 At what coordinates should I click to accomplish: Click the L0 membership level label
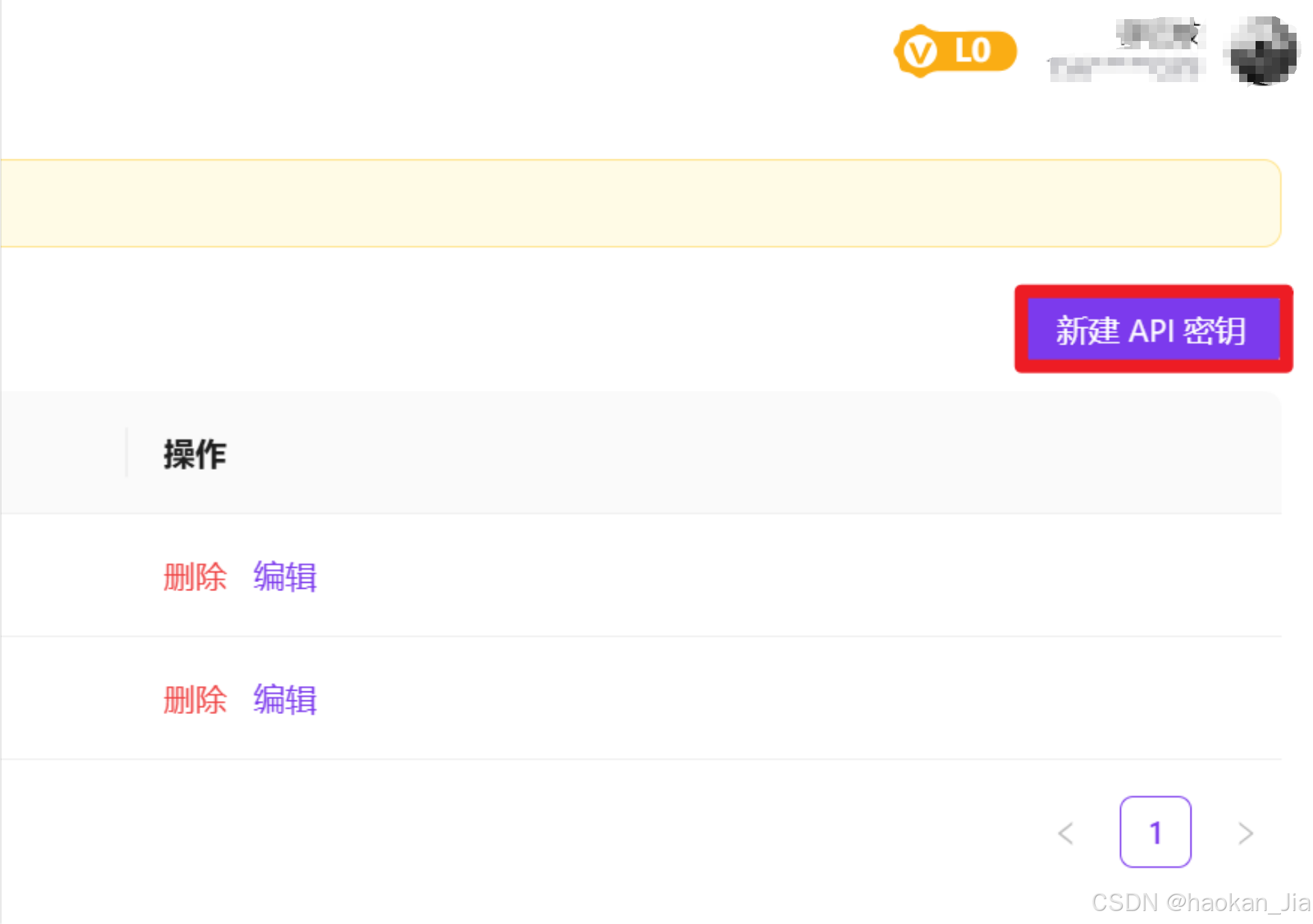pyautogui.click(x=972, y=51)
